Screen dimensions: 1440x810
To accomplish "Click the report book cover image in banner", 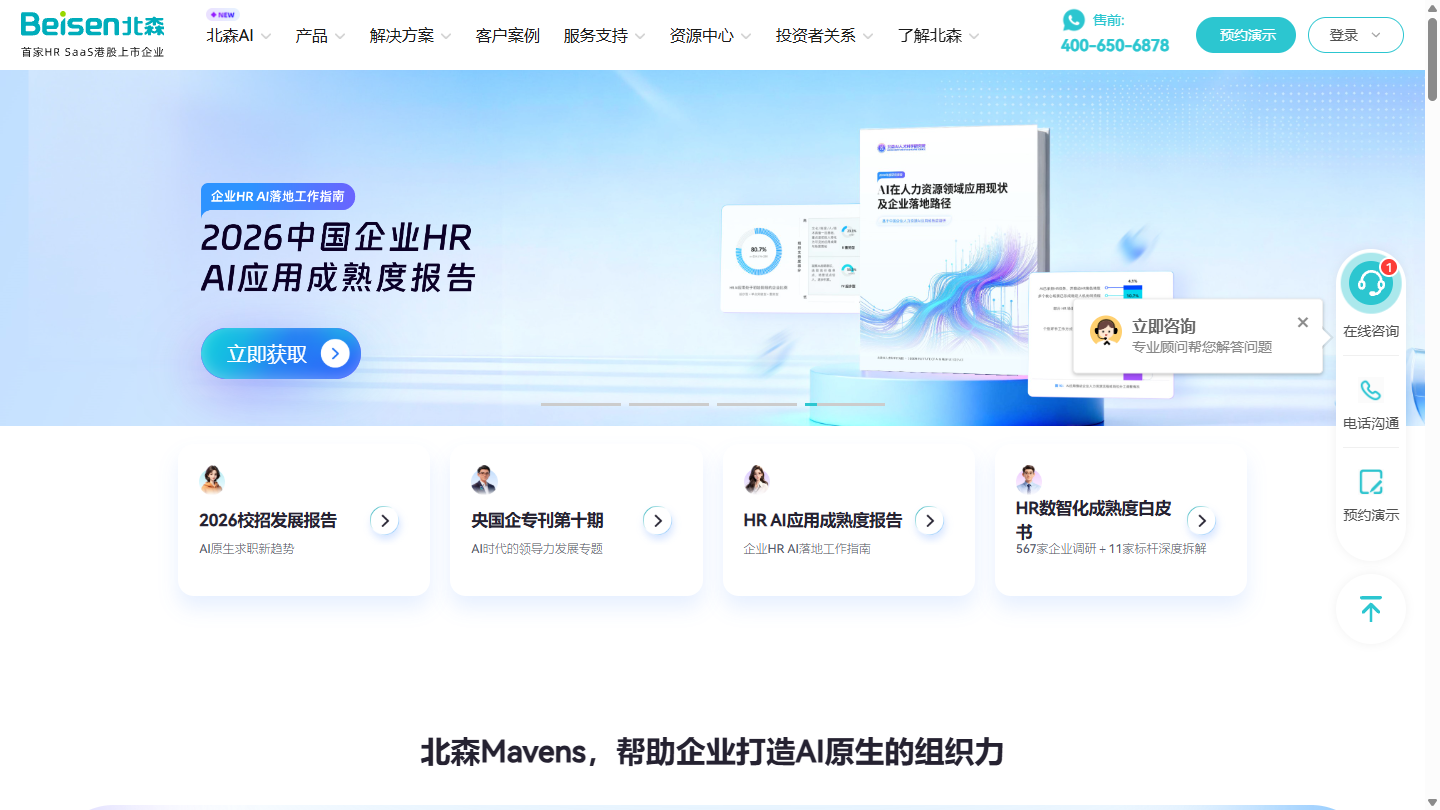I will pos(952,250).
